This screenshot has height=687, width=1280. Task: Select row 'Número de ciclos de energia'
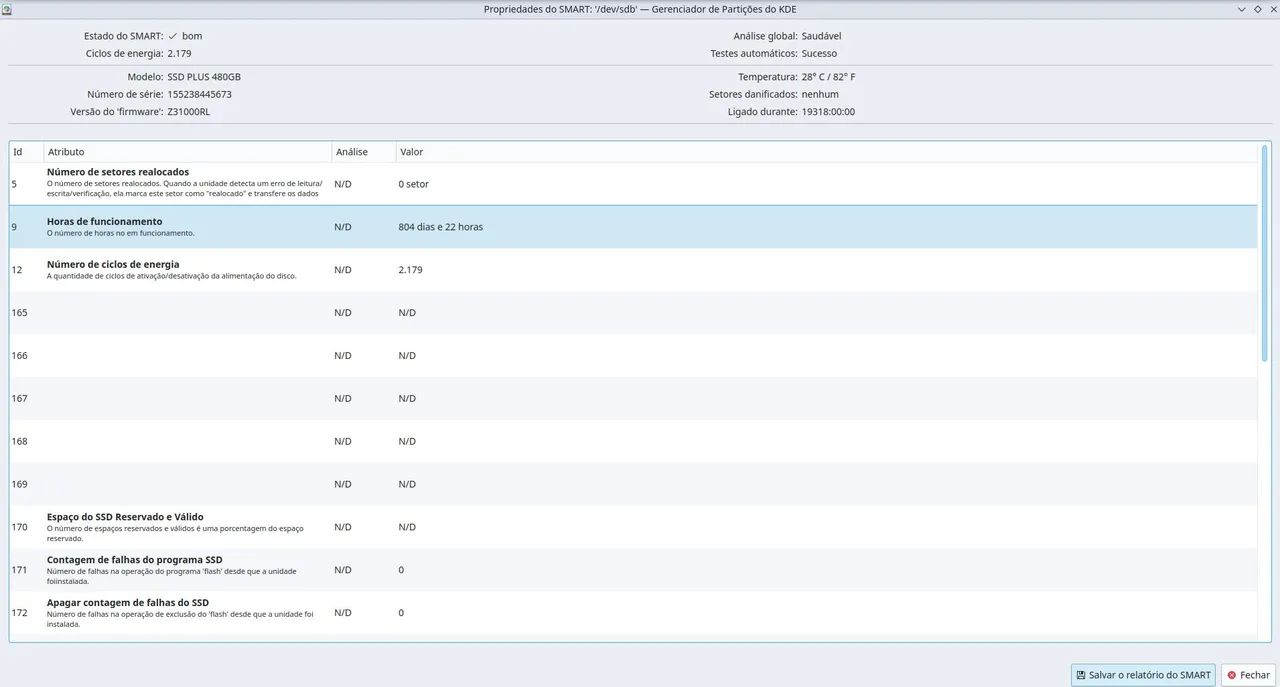634,270
